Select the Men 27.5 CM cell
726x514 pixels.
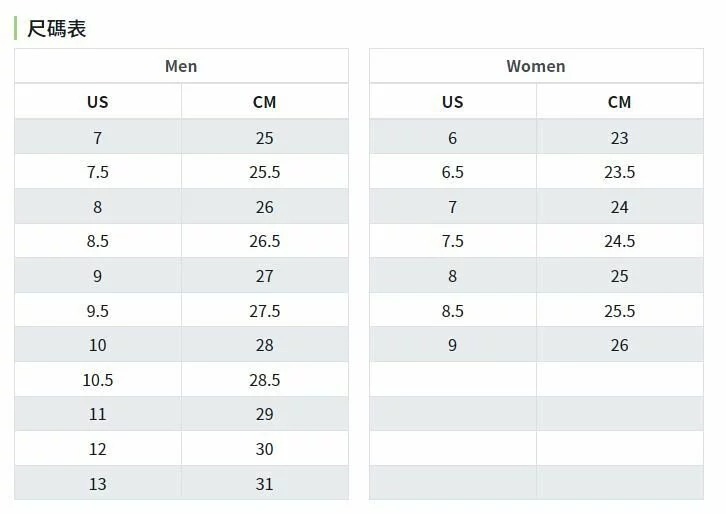(x=264, y=311)
